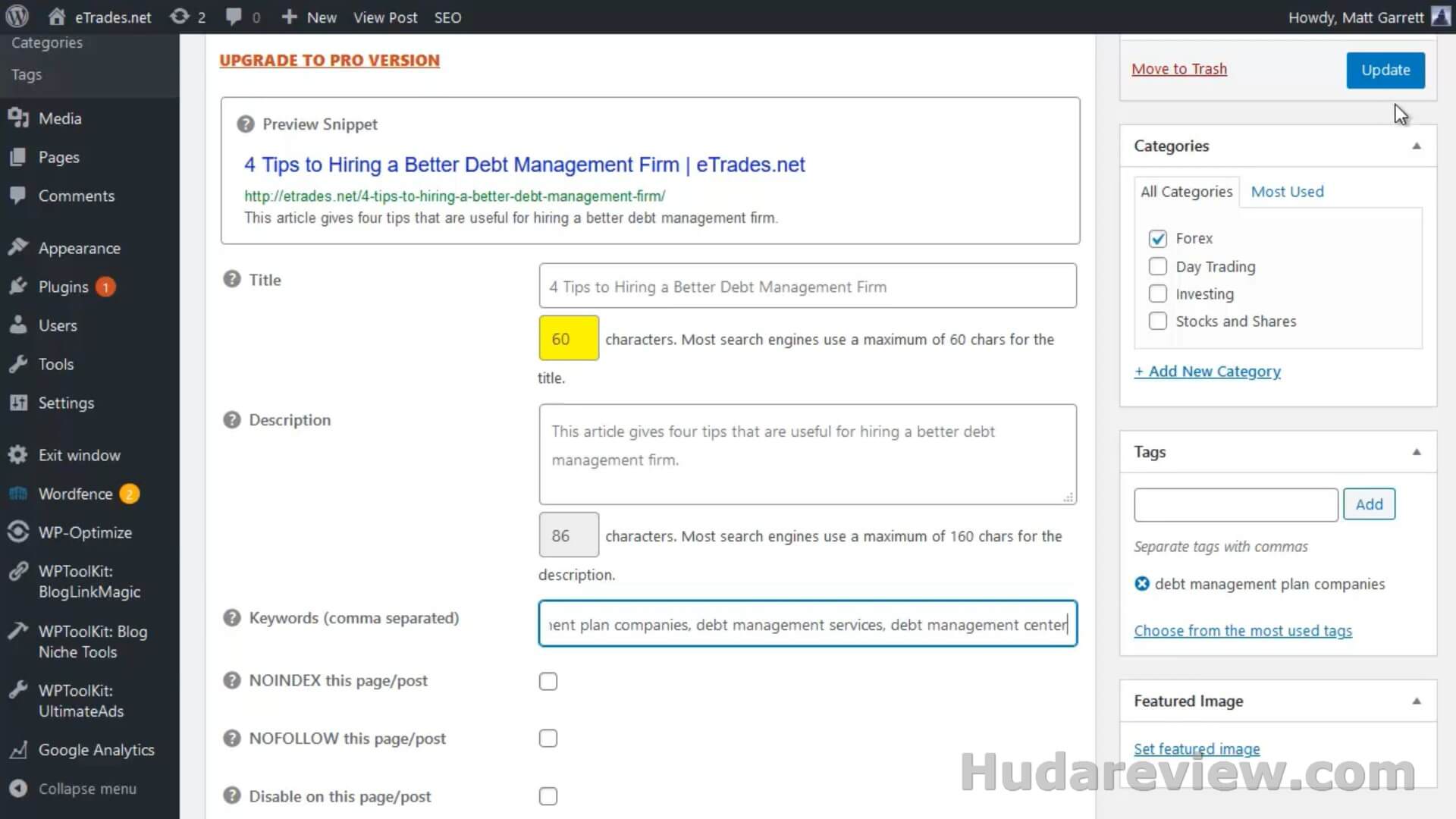Screen dimensions: 1456x819
Task: Click help icon next to Preview Snippet
Action: (245, 124)
